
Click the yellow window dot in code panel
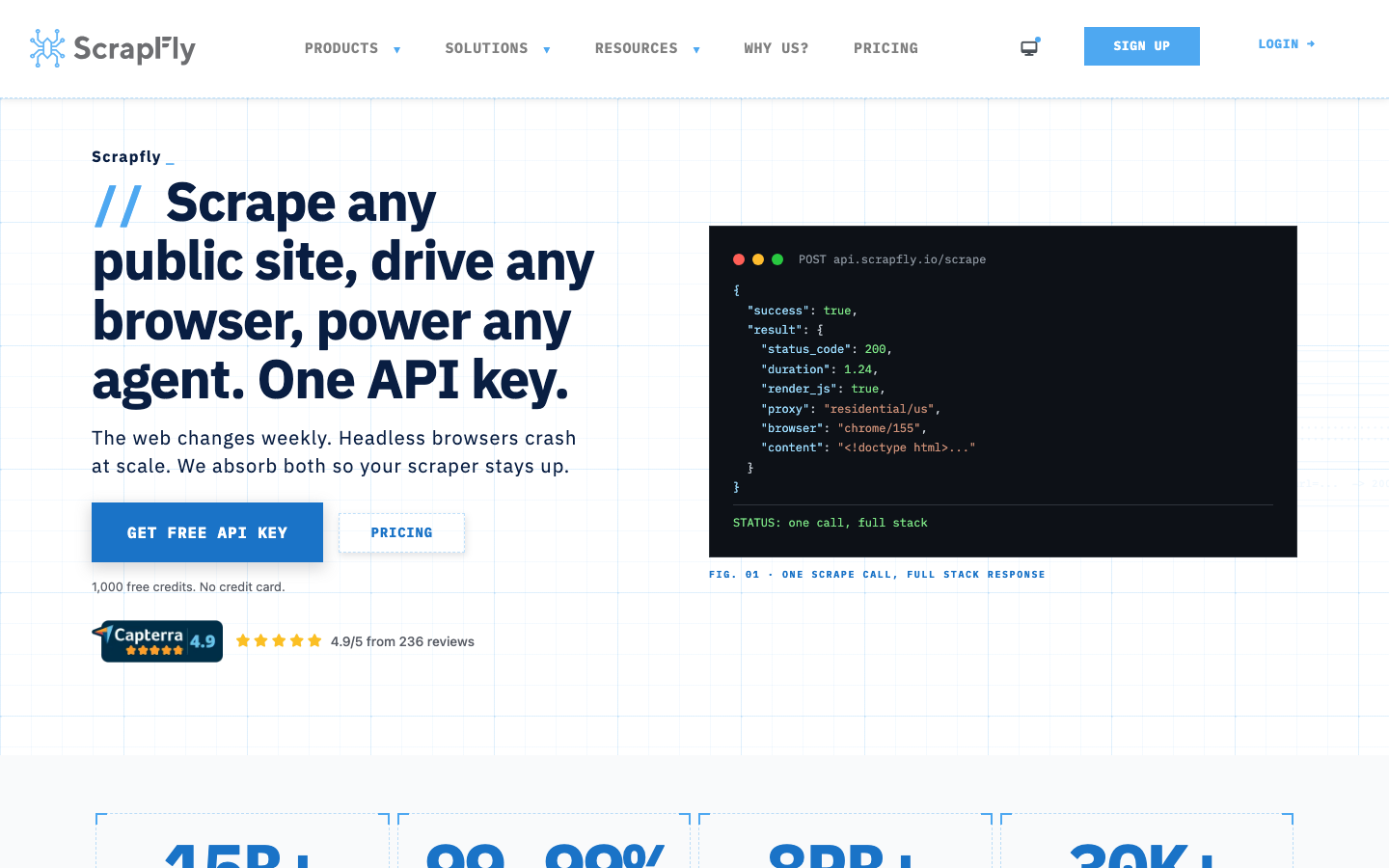pyautogui.click(x=758, y=259)
